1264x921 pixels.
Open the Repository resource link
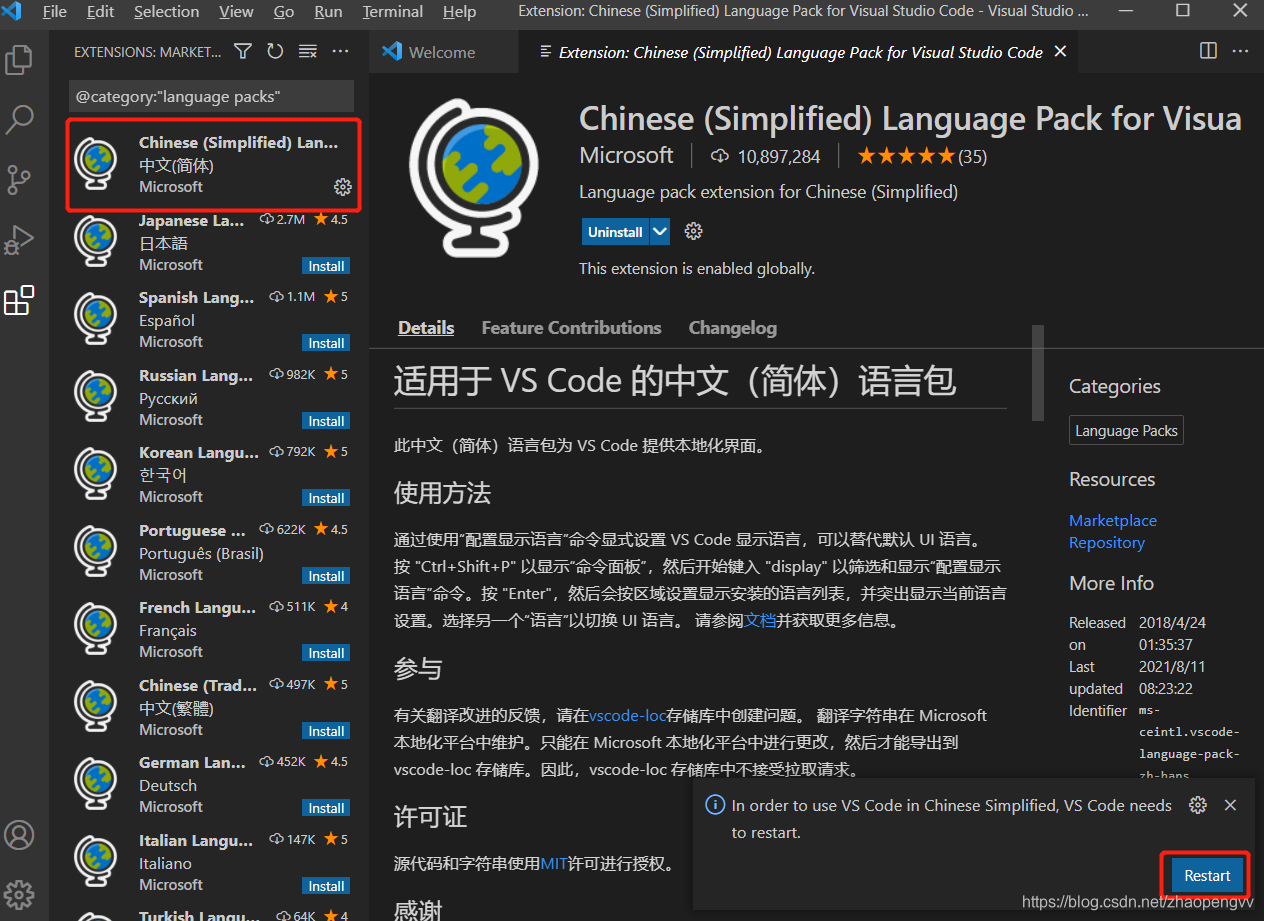tap(1106, 543)
